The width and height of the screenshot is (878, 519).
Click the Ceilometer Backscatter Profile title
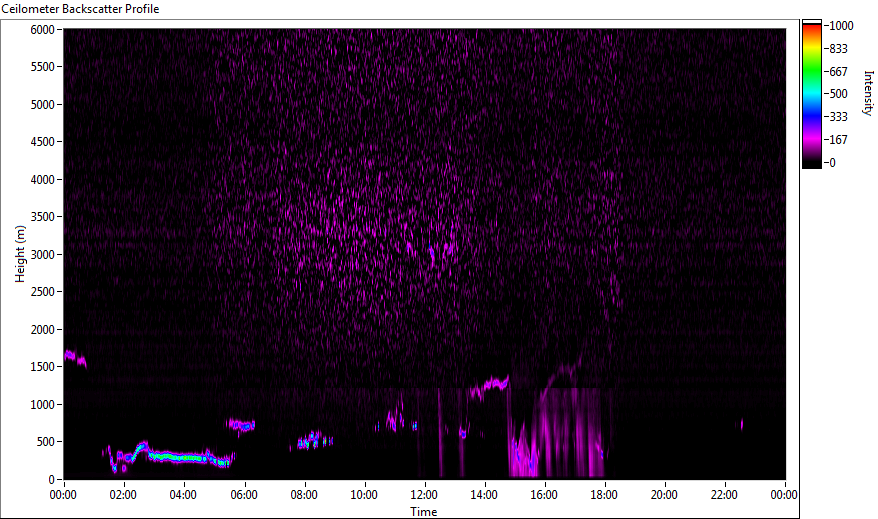pyautogui.click(x=80, y=9)
